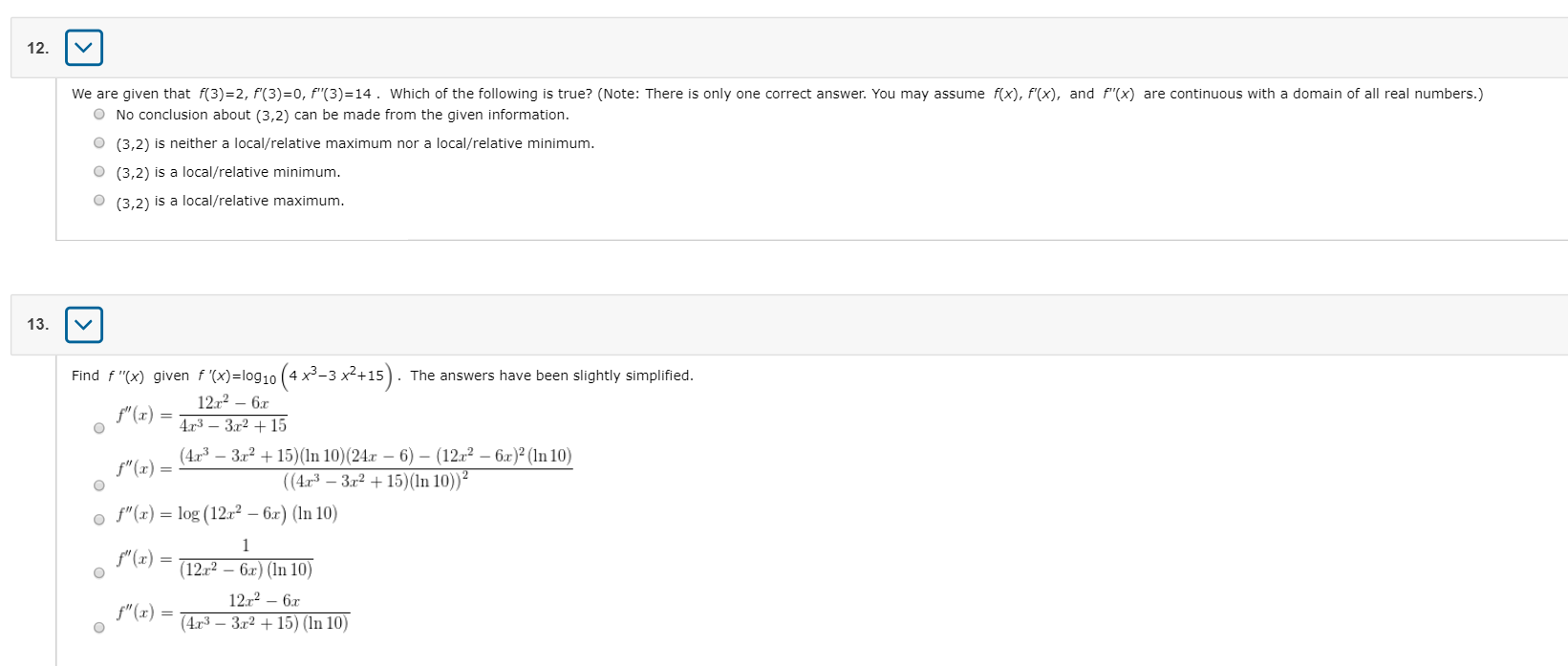Select answer (12x²−6x)/((4x³−3x²+15)(ln 10))

(x=99, y=628)
